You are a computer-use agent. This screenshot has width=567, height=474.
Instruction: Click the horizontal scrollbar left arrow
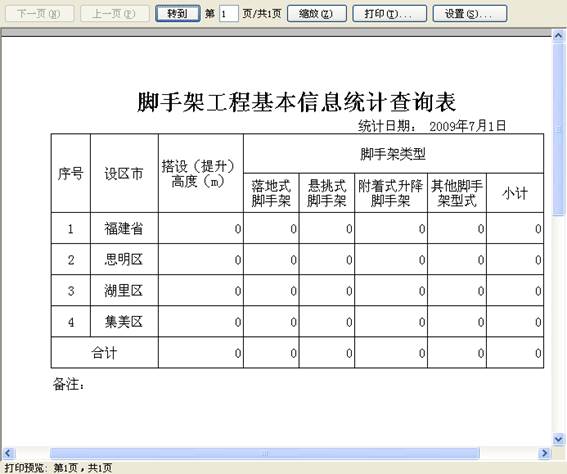(x=8, y=453)
